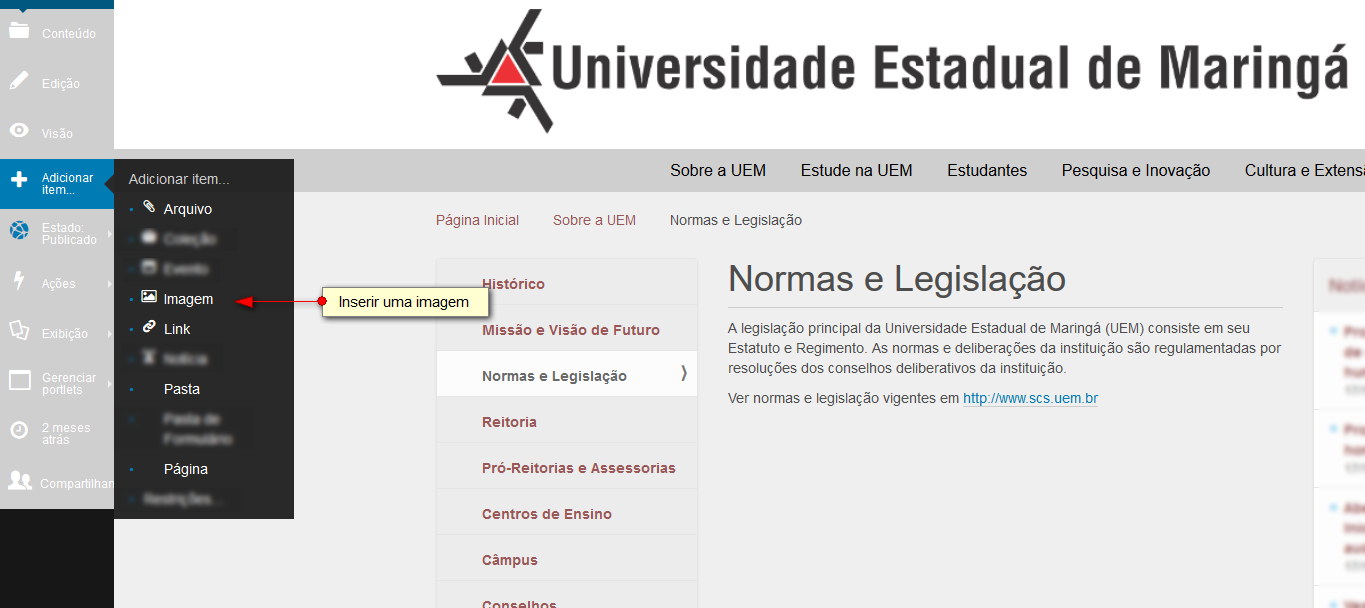The image size is (1365, 608).
Task: Go to Página Inicial breadcrumb
Action: [x=477, y=220]
